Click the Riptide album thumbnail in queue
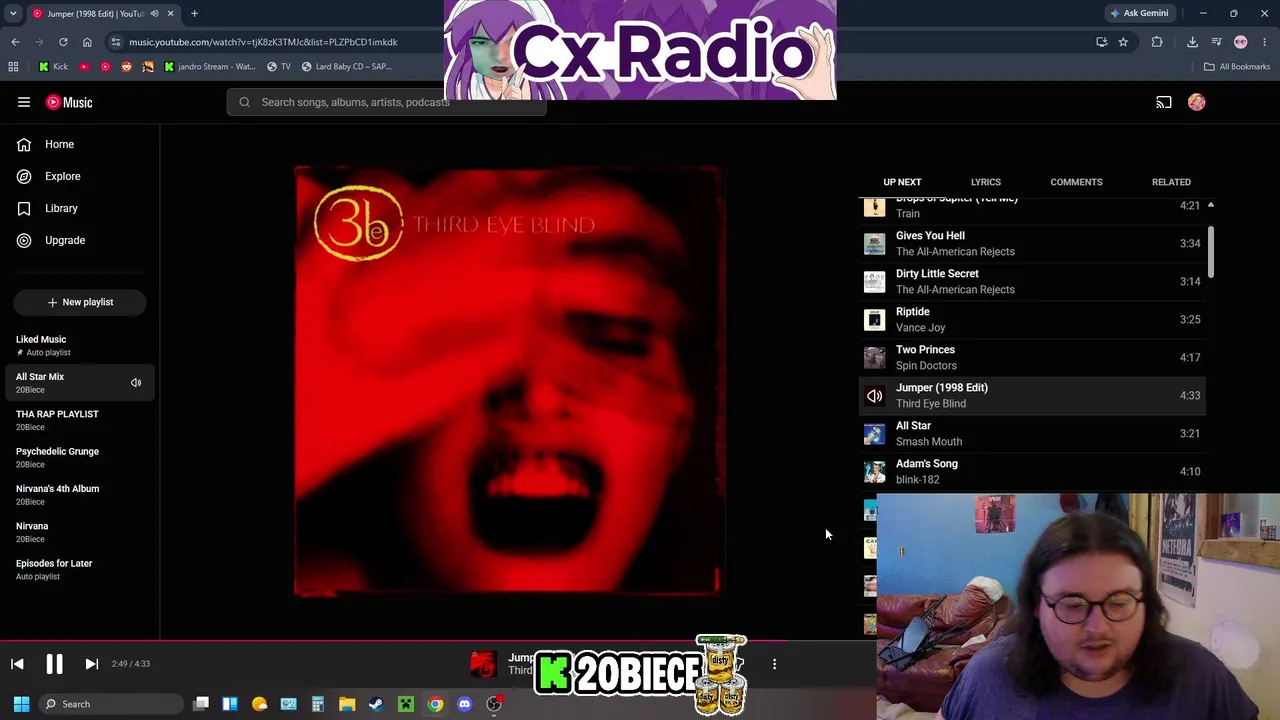 point(875,320)
